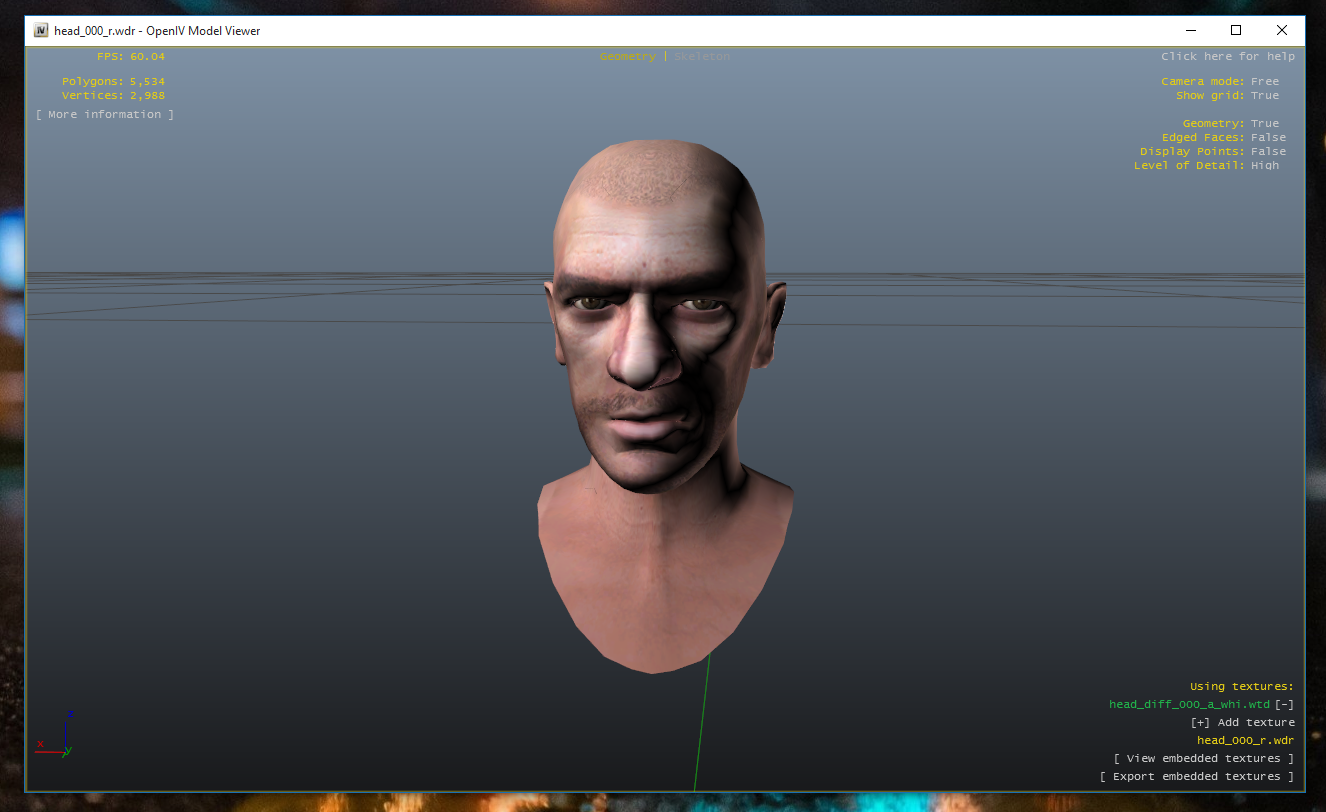Click the Vertices: 2,988 statistic
1326x812 pixels.
pos(113,96)
